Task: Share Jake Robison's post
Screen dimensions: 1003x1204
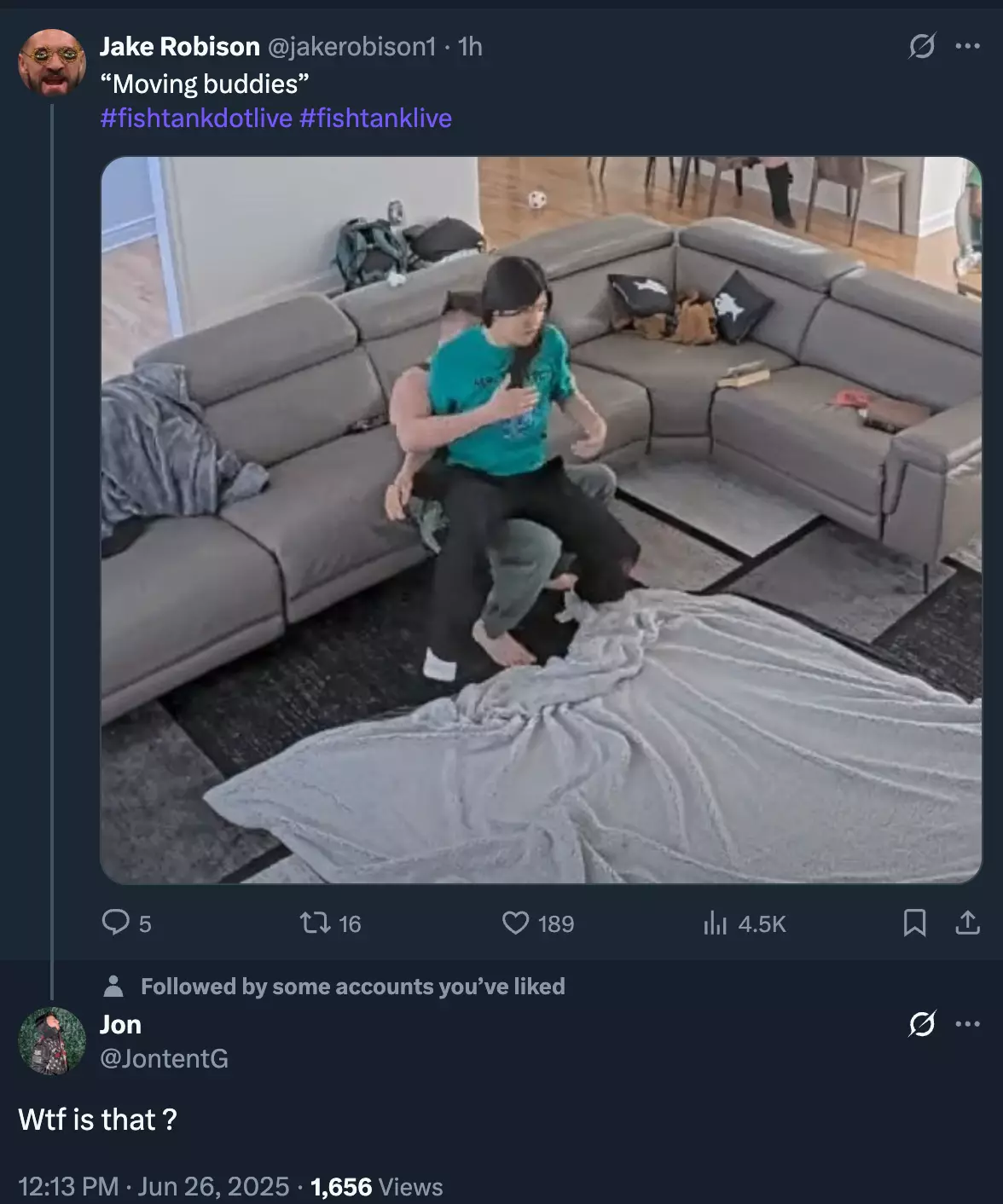Action: [967, 923]
